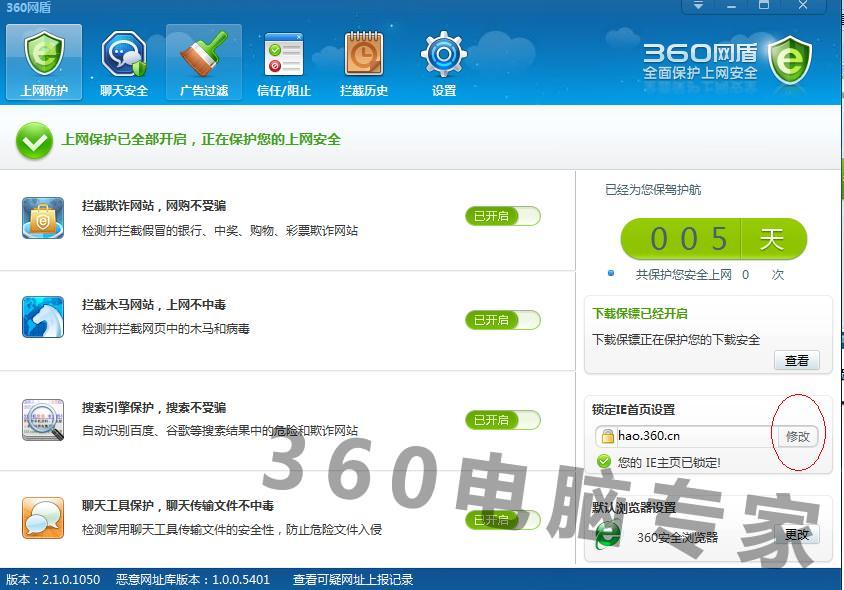The height and width of the screenshot is (590, 844).
Task: Click the chess knight trojan icon
Action: 43,317
